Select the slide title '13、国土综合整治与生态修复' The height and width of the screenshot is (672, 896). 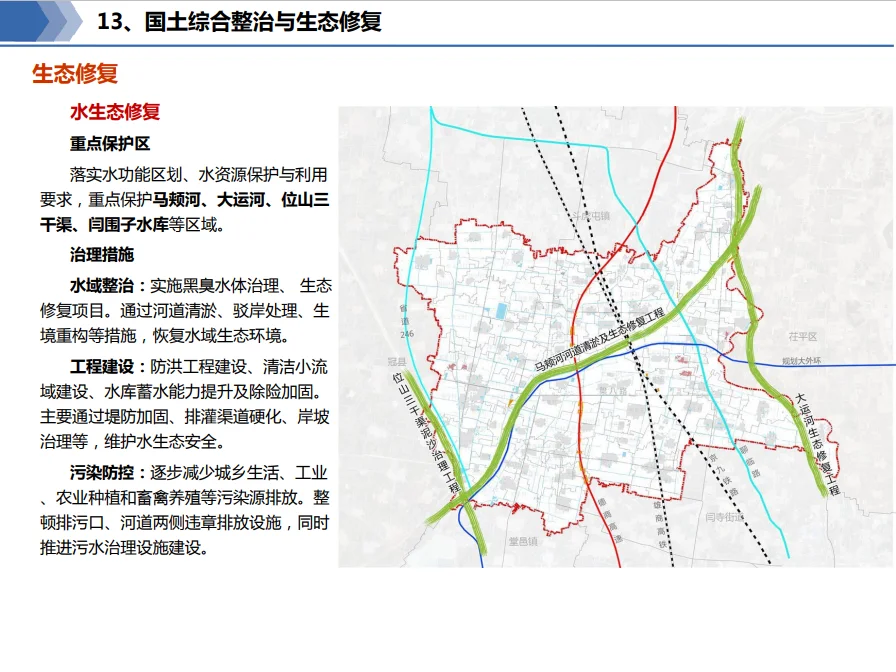242,21
